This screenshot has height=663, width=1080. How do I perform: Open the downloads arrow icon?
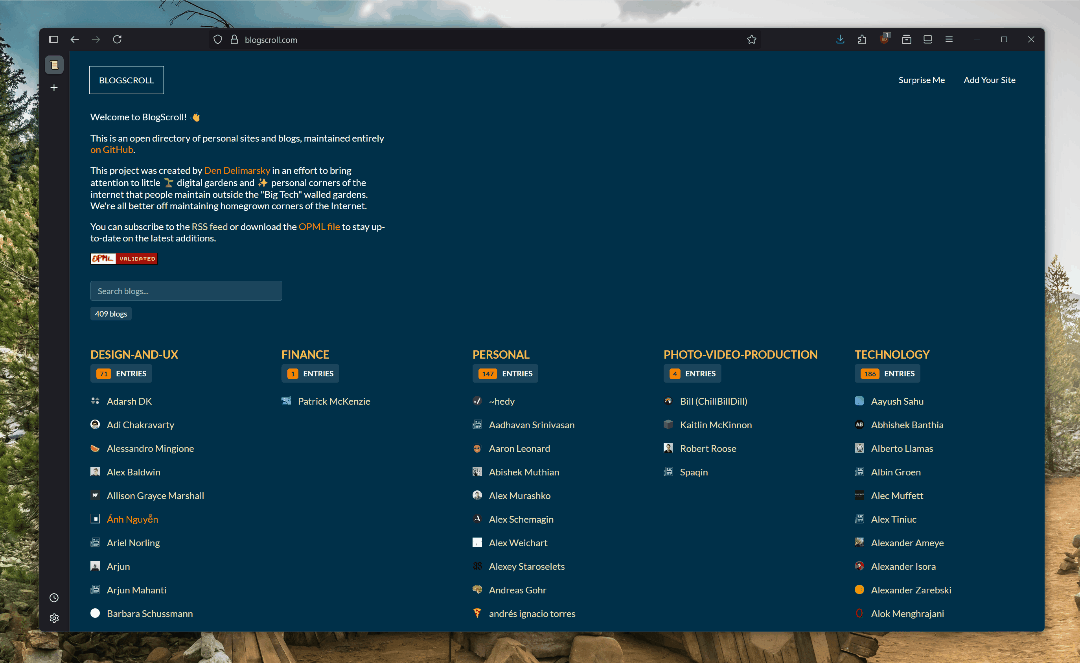[x=840, y=40]
